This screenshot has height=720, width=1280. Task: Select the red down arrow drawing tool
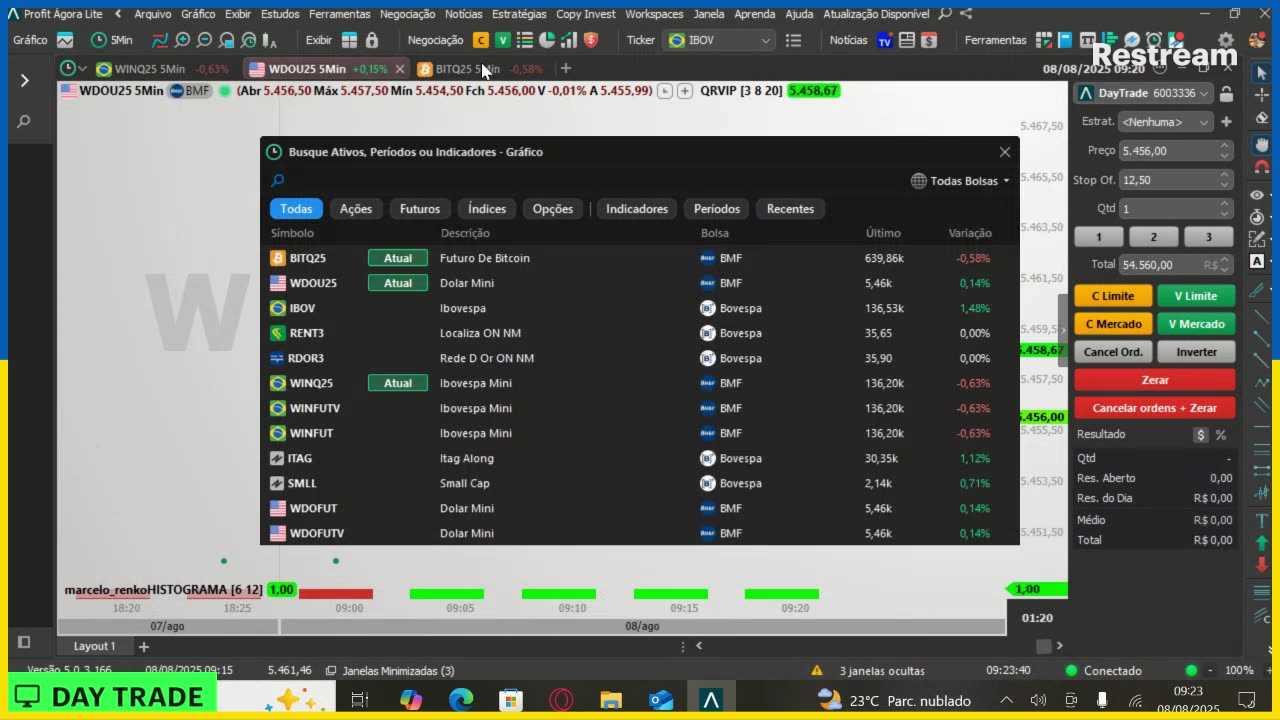click(x=1261, y=565)
